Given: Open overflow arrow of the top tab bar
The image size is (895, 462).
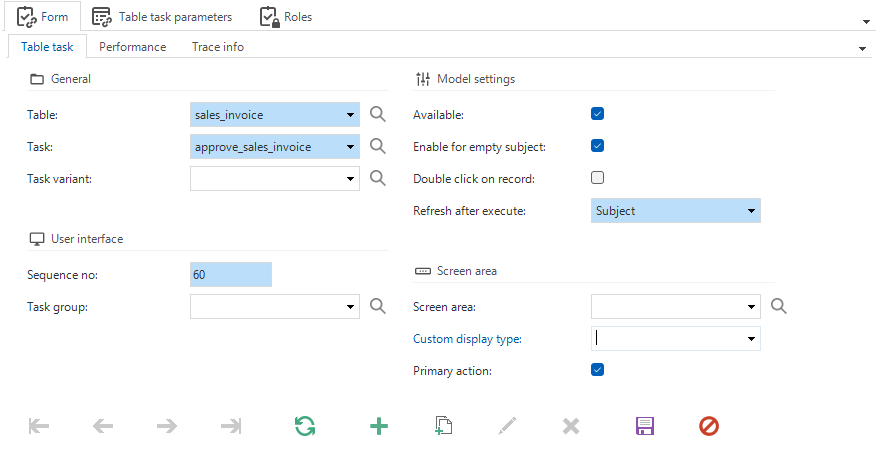Looking at the screenshot, I should pyautogui.click(x=866, y=22).
